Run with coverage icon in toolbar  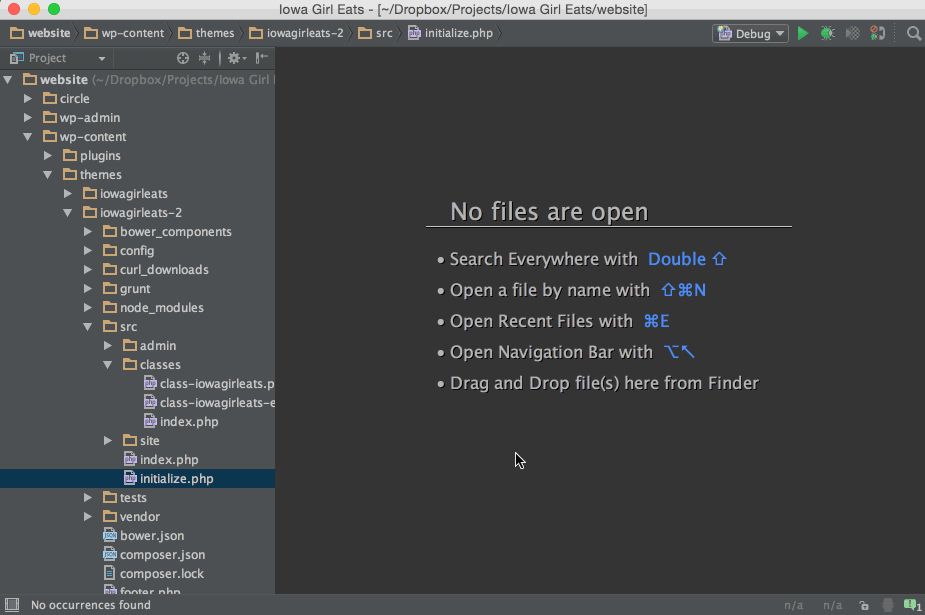852,34
